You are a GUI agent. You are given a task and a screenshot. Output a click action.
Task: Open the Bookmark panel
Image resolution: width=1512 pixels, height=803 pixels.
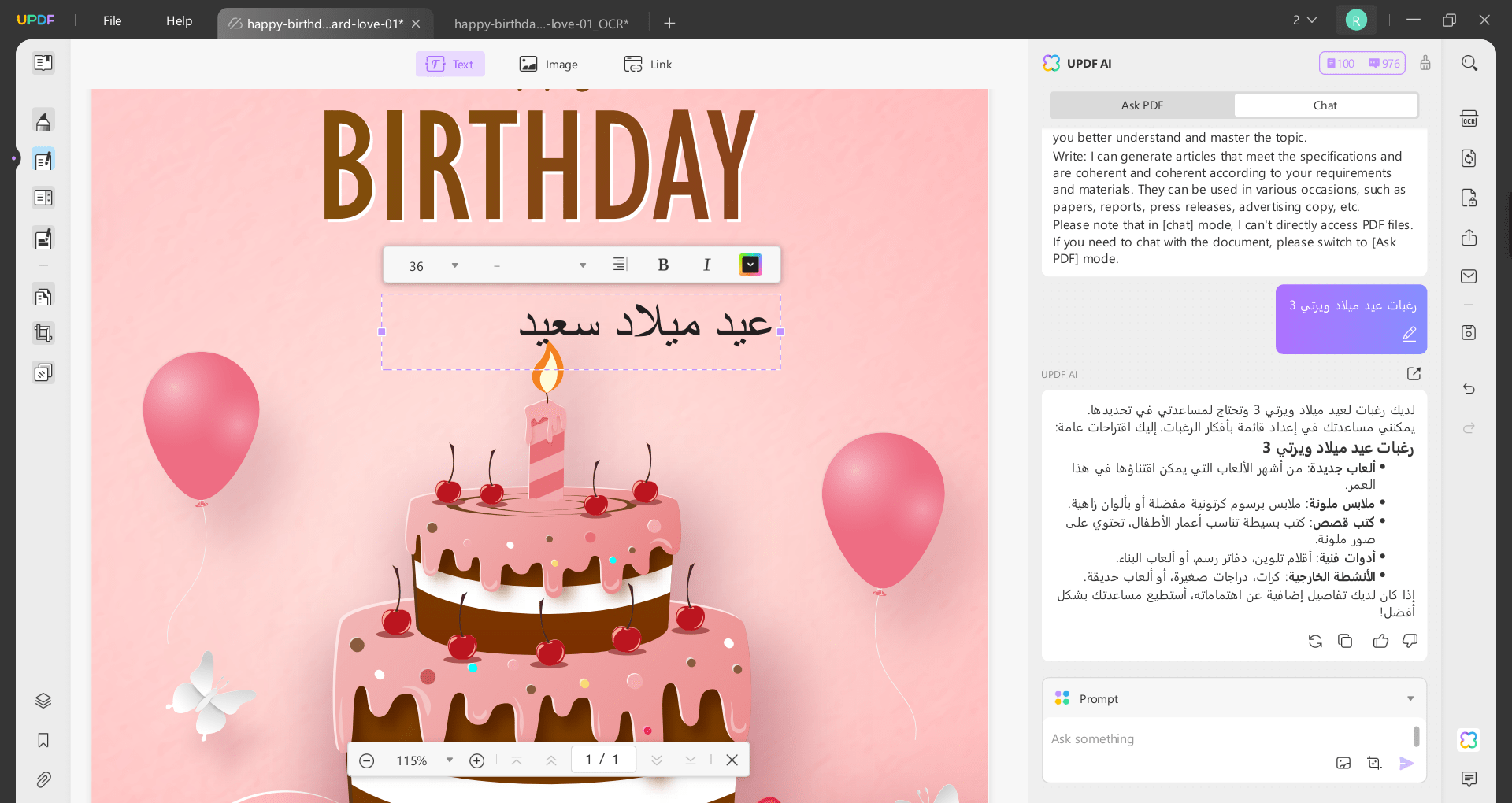pyautogui.click(x=43, y=740)
